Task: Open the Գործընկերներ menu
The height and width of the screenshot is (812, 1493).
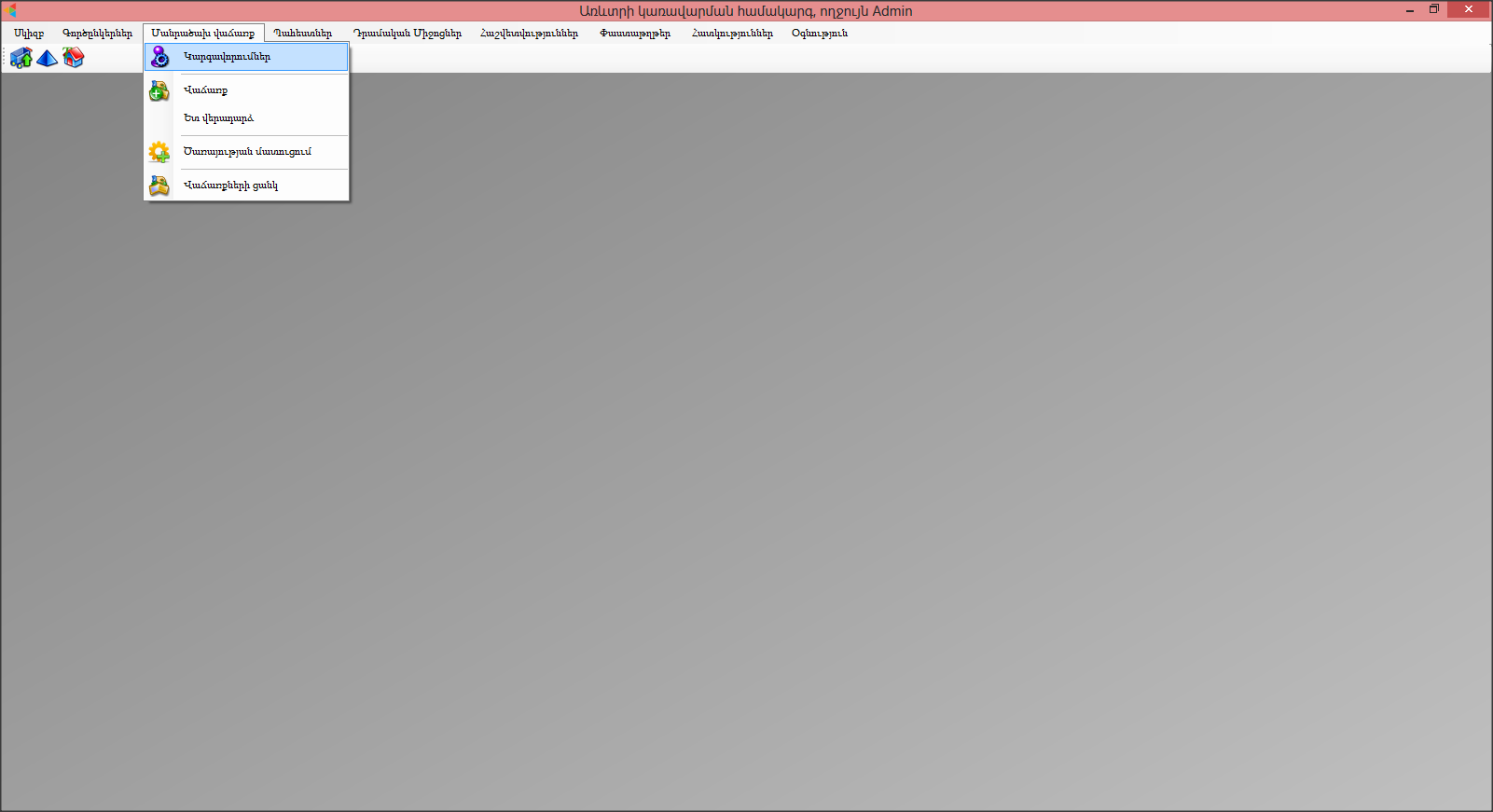Action: 98,33
